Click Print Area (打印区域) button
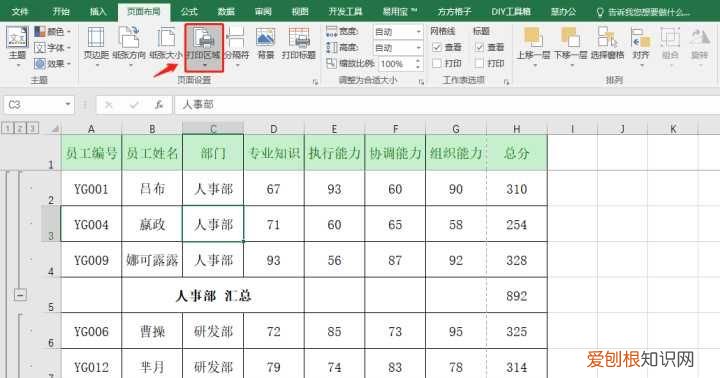The height and width of the screenshot is (378, 720). pyautogui.click(x=204, y=48)
